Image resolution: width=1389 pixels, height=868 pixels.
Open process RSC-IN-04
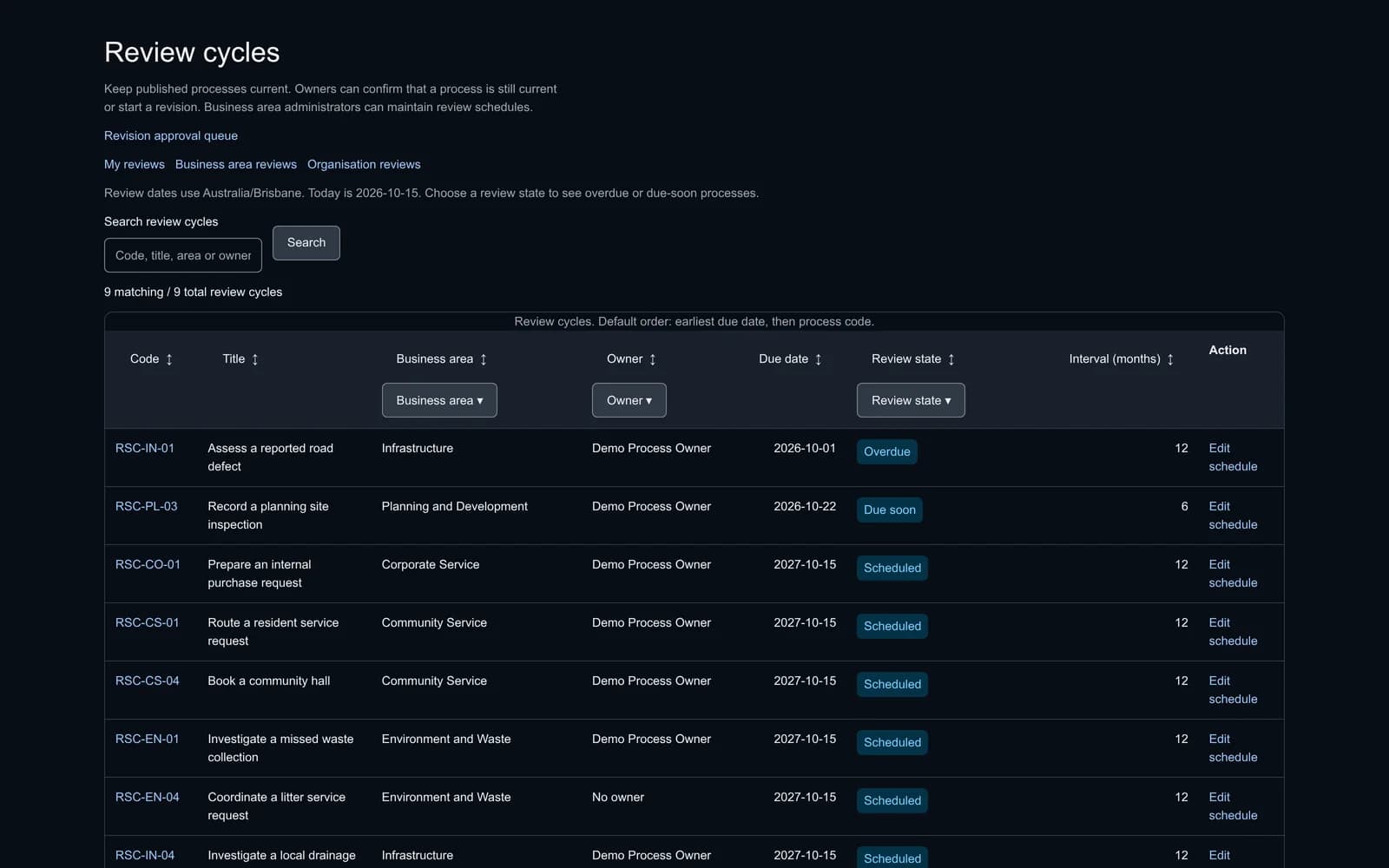click(x=145, y=855)
